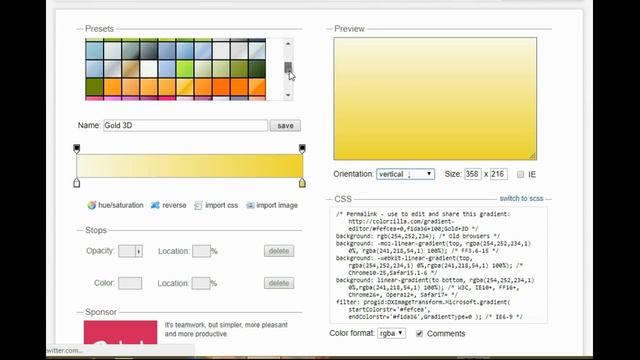The width and height of the screenshot is (640, 360).
Task: Choose the dark forest green preset
Action: pyautogui.click(x=257, y=69)
